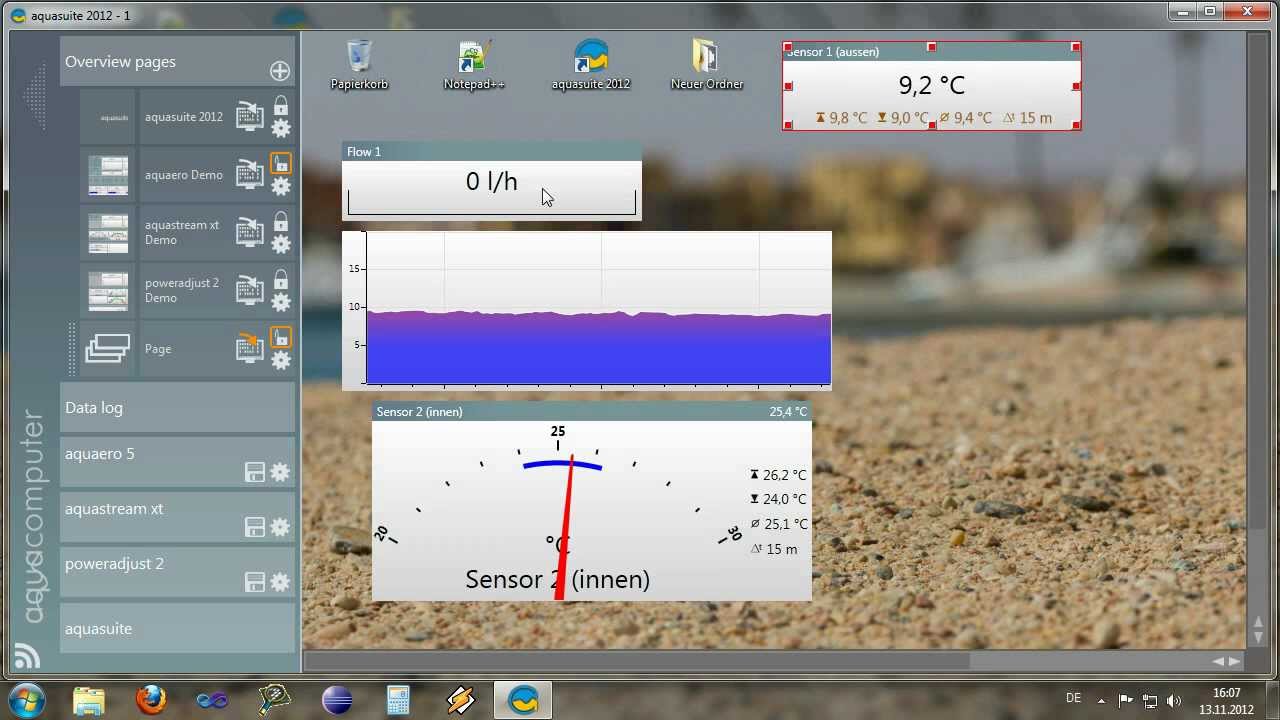
Task: Open the gear settings for aquaero 5
Action: point(280,472)
